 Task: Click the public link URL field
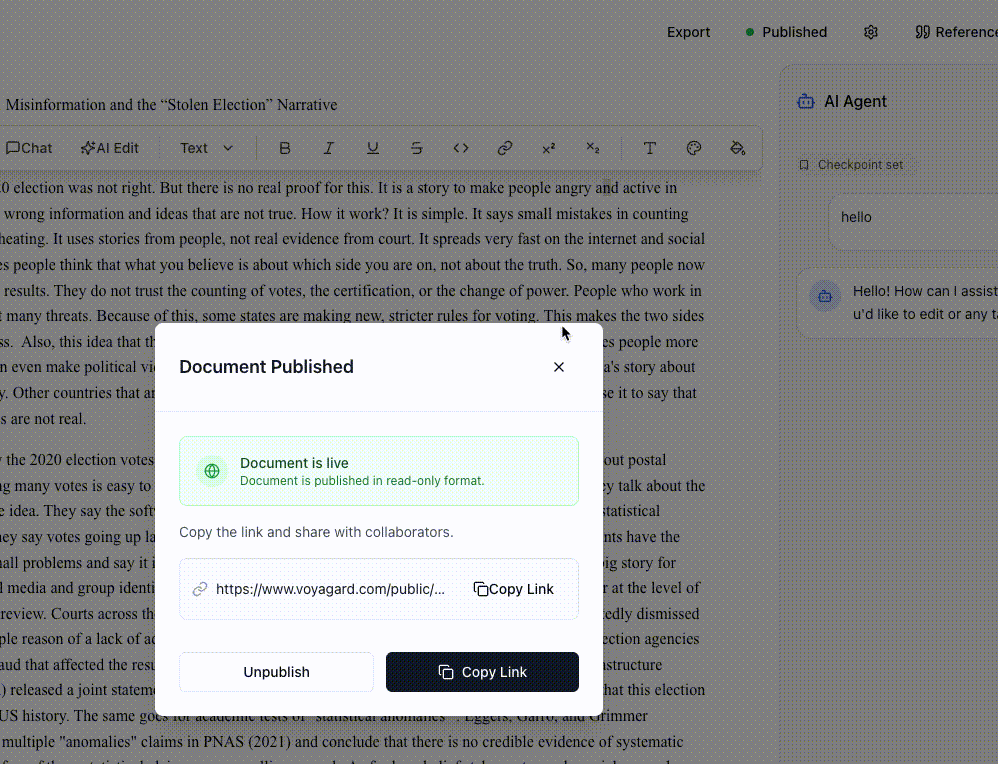[x=330, y=589]
